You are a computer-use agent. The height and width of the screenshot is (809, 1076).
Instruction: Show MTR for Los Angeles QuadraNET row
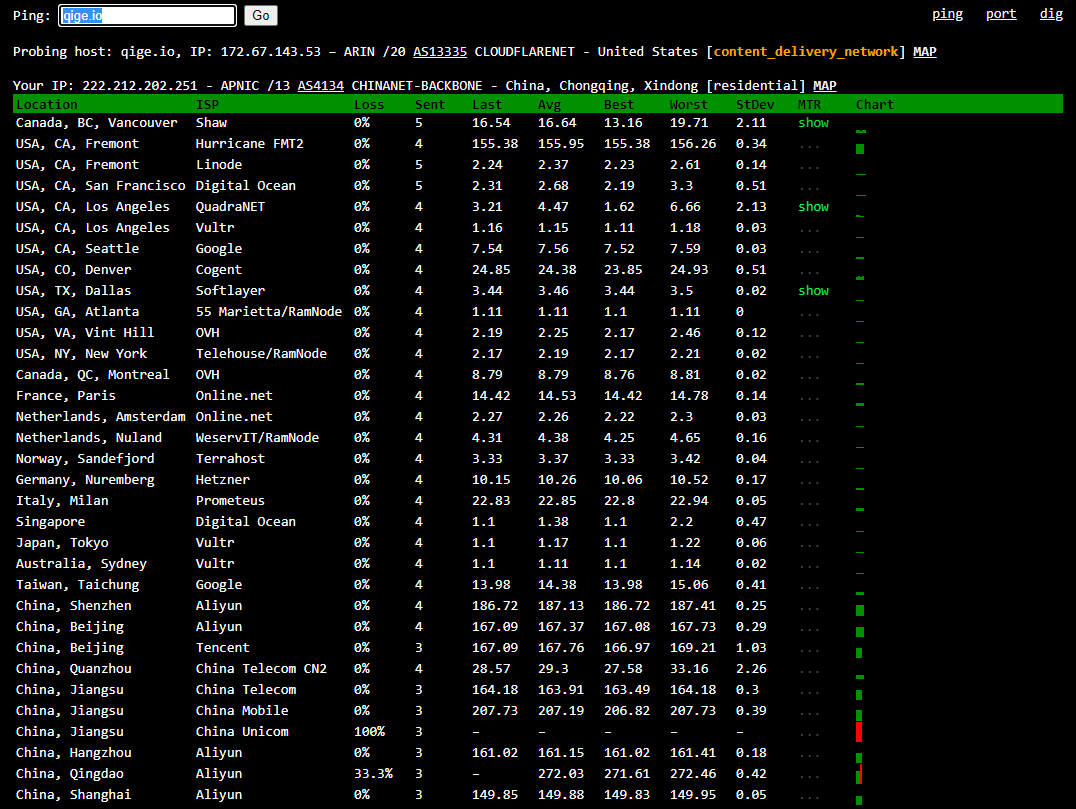(813, 207)
